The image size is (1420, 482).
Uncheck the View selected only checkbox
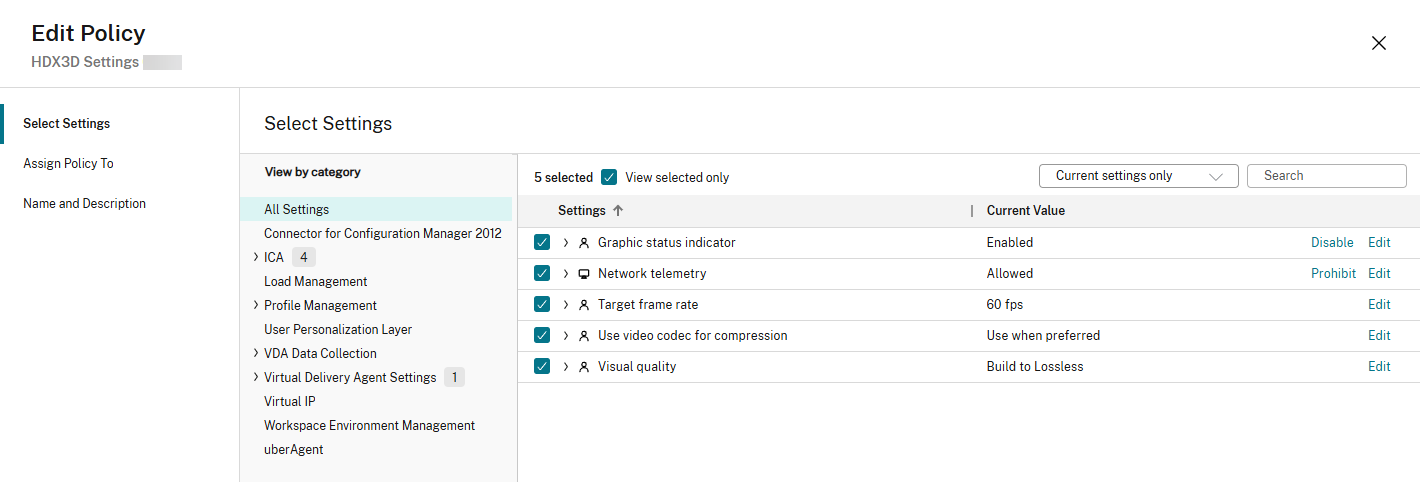click(609, 177)
